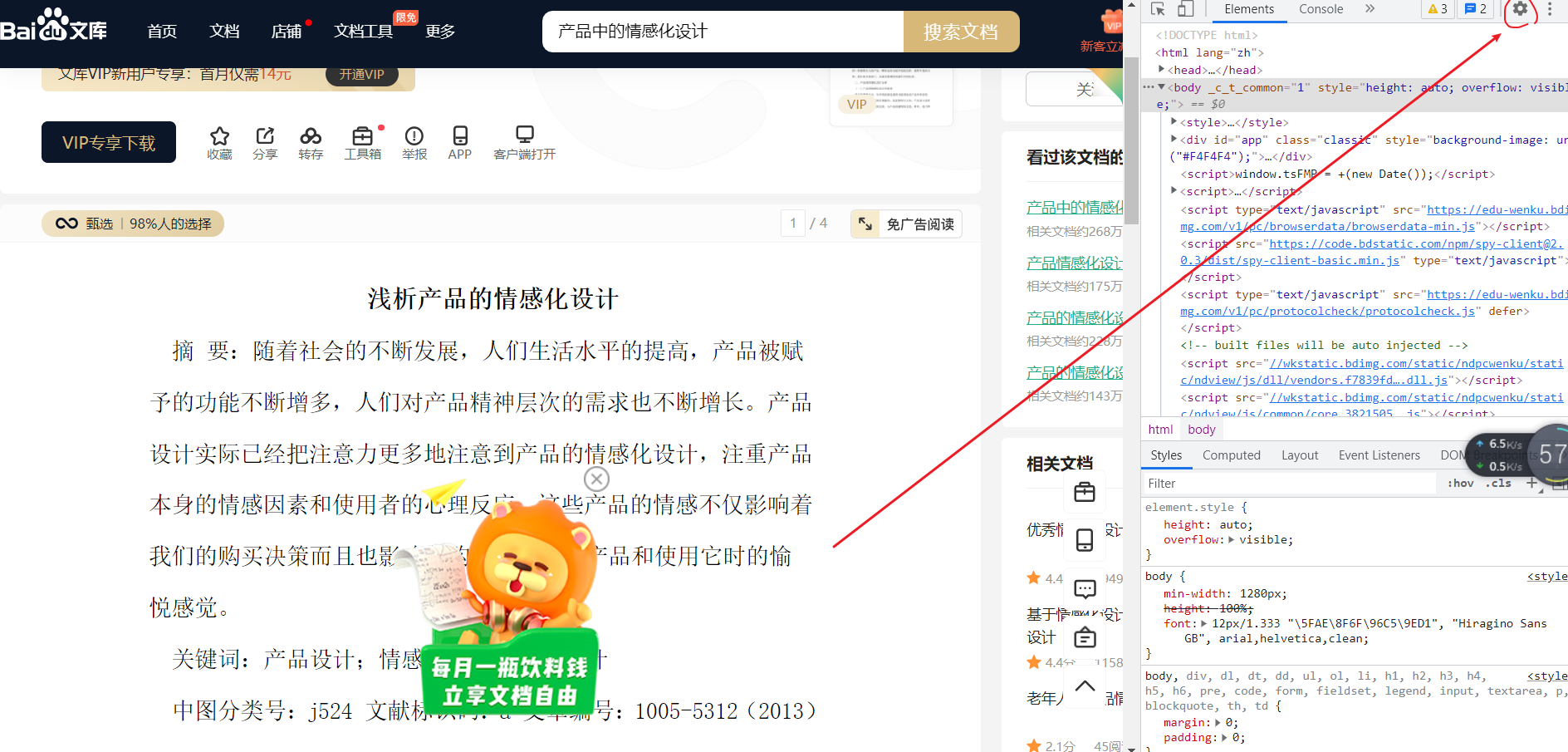Screen dimensions: 1568x752
Task: Click the floating sidebar mobile phone icon
Action: (x=1085, y=540)
